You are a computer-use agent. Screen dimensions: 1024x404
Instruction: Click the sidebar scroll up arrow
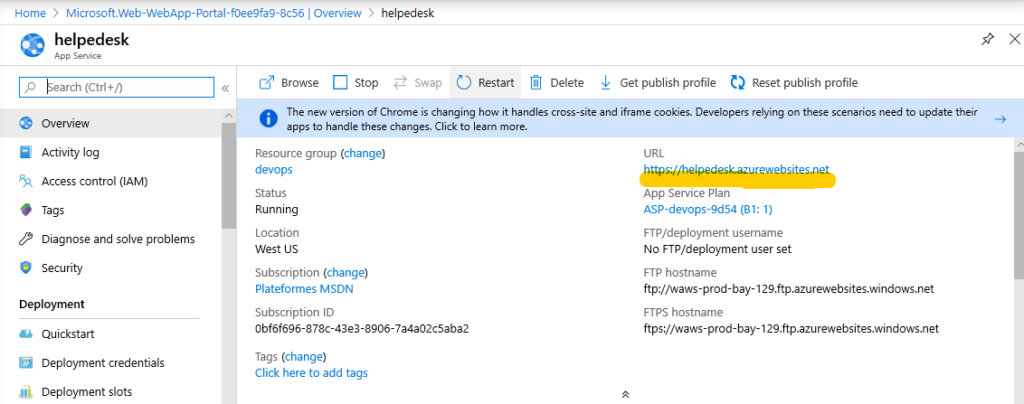coord(228,116)
